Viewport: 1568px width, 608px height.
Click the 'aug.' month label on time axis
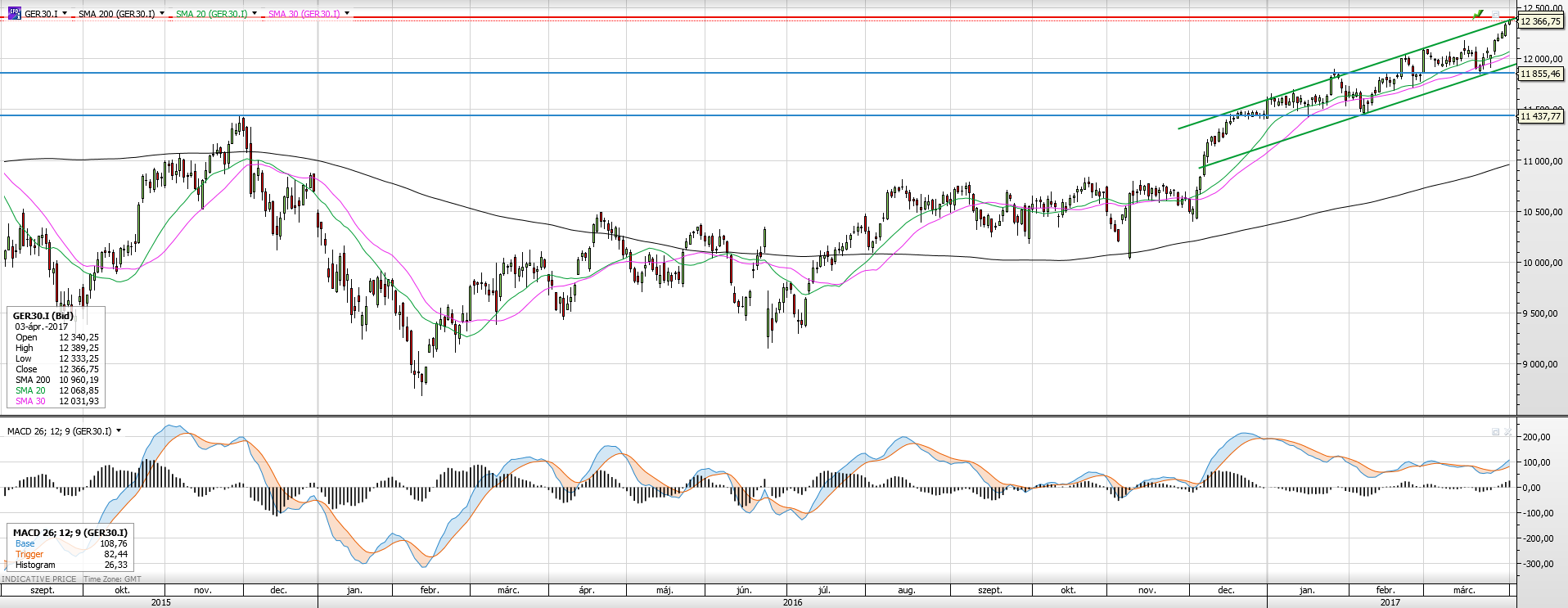[x=906, y=590]
